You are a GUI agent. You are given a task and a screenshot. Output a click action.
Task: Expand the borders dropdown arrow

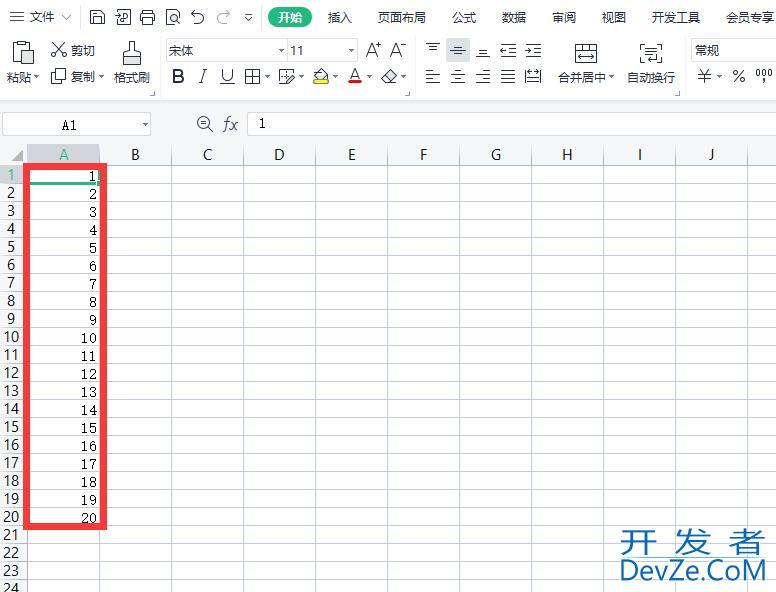267,77
